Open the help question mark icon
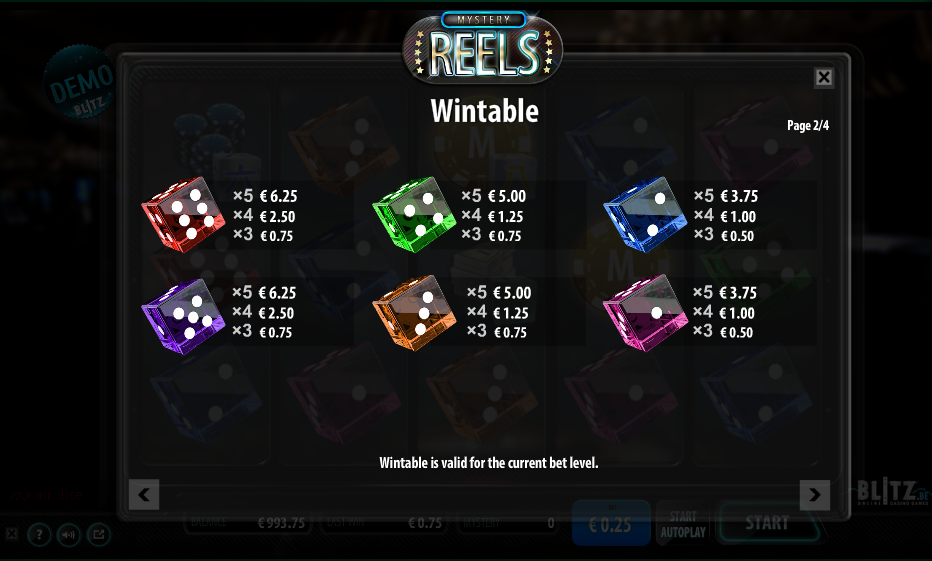The width and height of the screenshot is (932, 561). pos(39,535)
